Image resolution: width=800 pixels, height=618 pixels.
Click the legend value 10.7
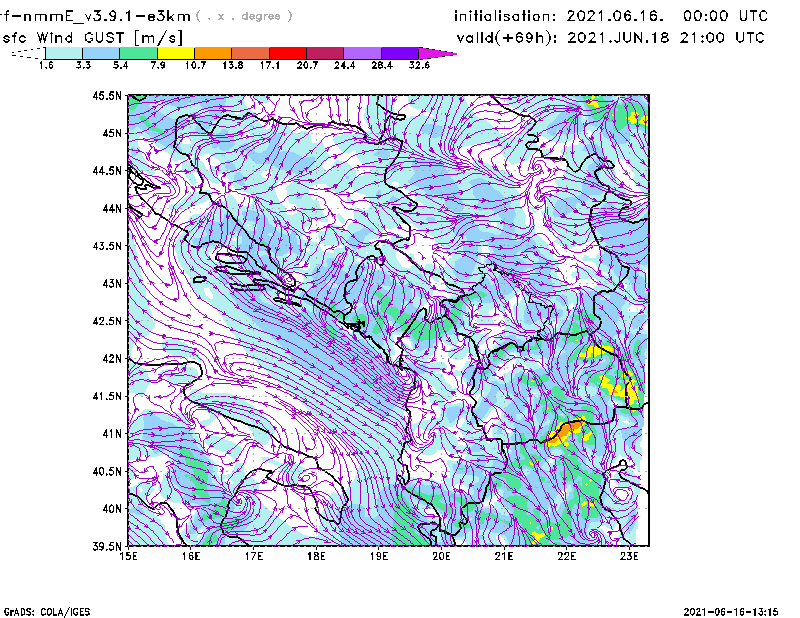point(195,65)
